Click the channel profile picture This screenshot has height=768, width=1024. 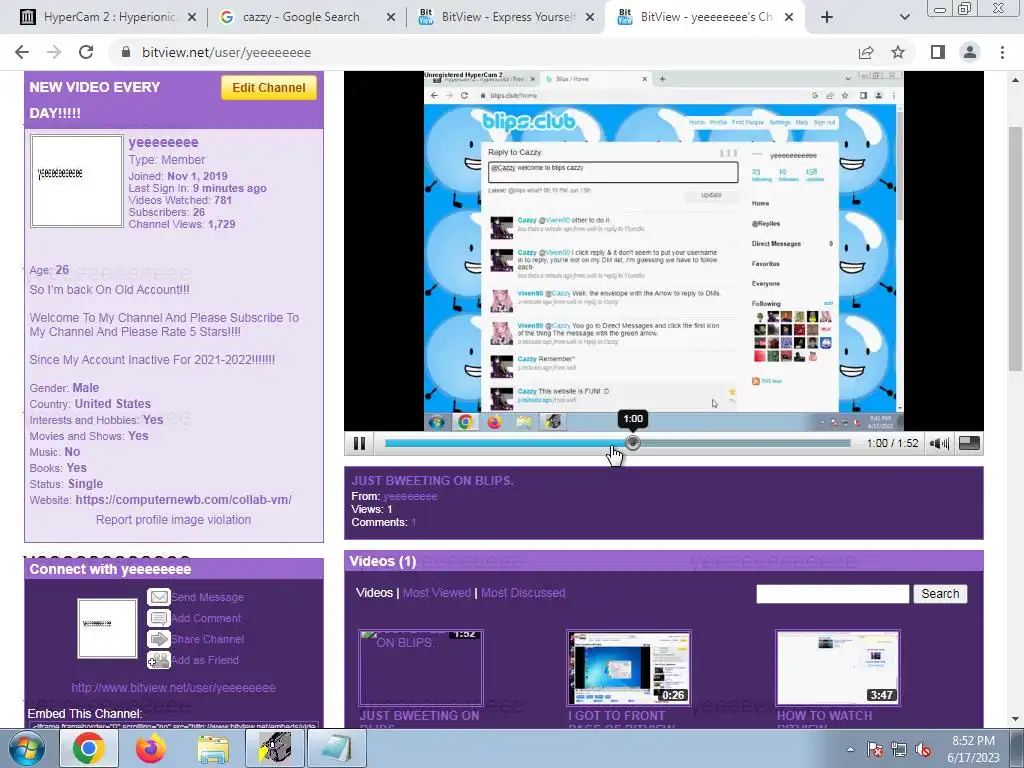[76, 181]
